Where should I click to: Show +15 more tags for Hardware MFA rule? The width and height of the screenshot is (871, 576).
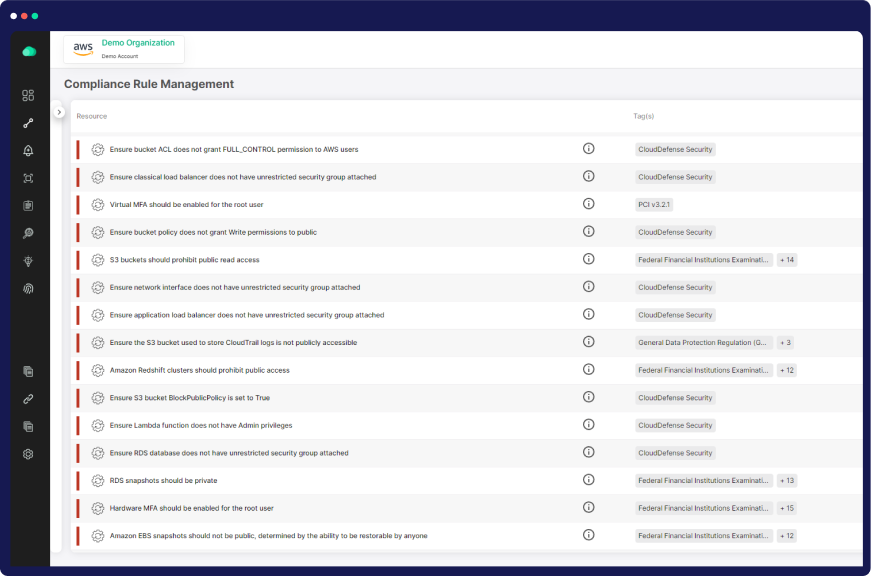[x=787, y=508]
